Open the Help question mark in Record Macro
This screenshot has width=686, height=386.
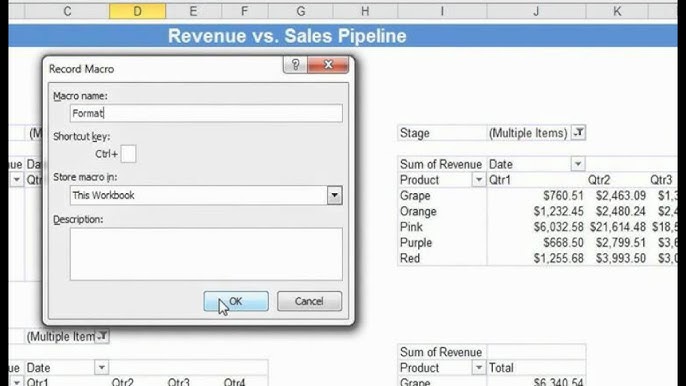295,65
